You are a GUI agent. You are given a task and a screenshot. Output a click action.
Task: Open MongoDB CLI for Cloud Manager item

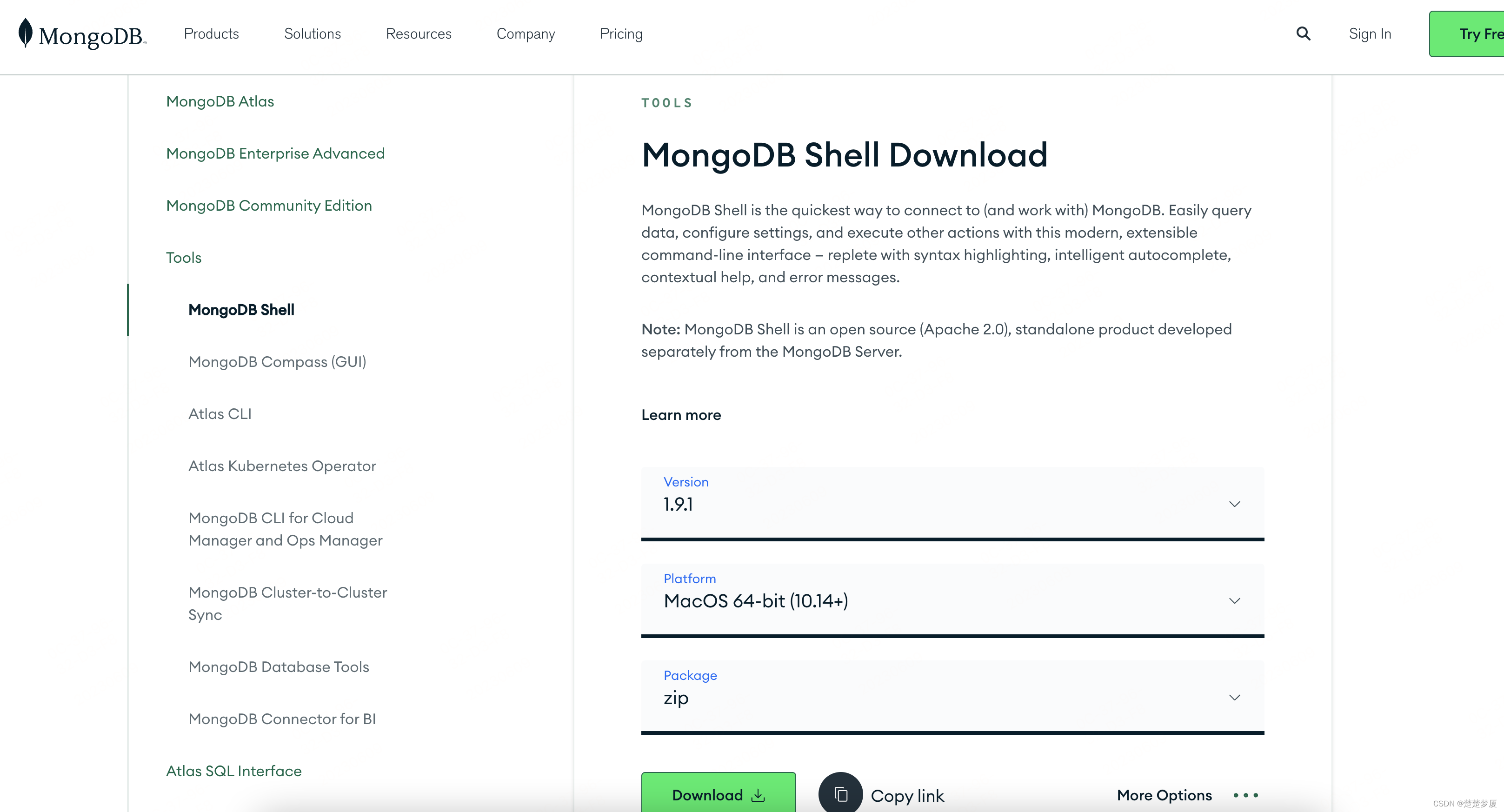coord(286,529)
